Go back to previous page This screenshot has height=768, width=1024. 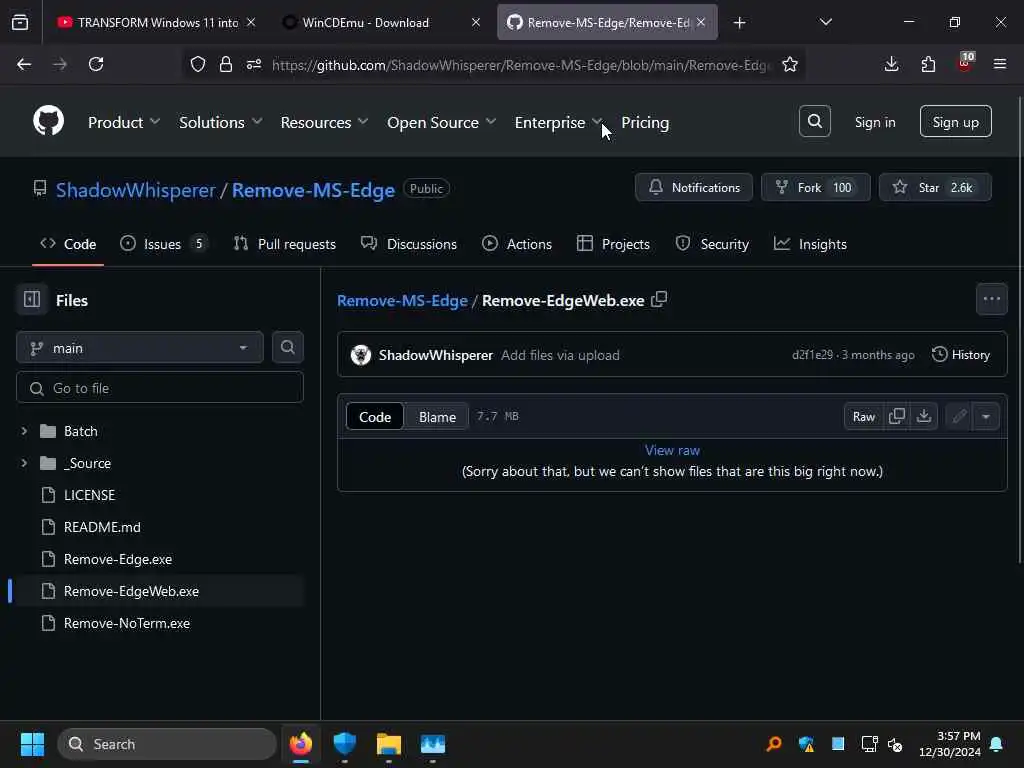coord(24,64)
